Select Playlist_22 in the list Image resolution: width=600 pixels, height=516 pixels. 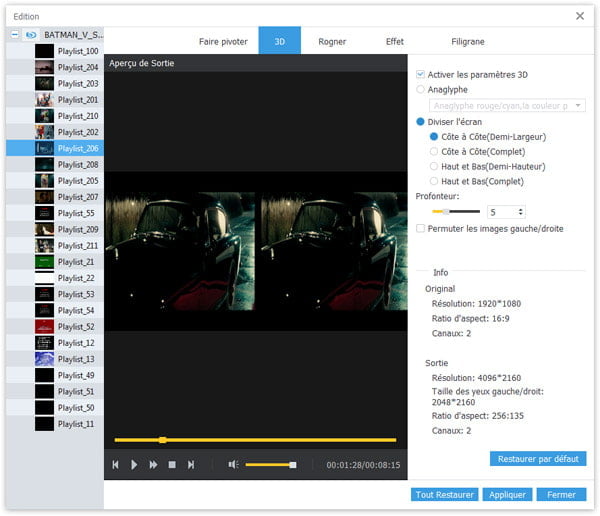55,278
